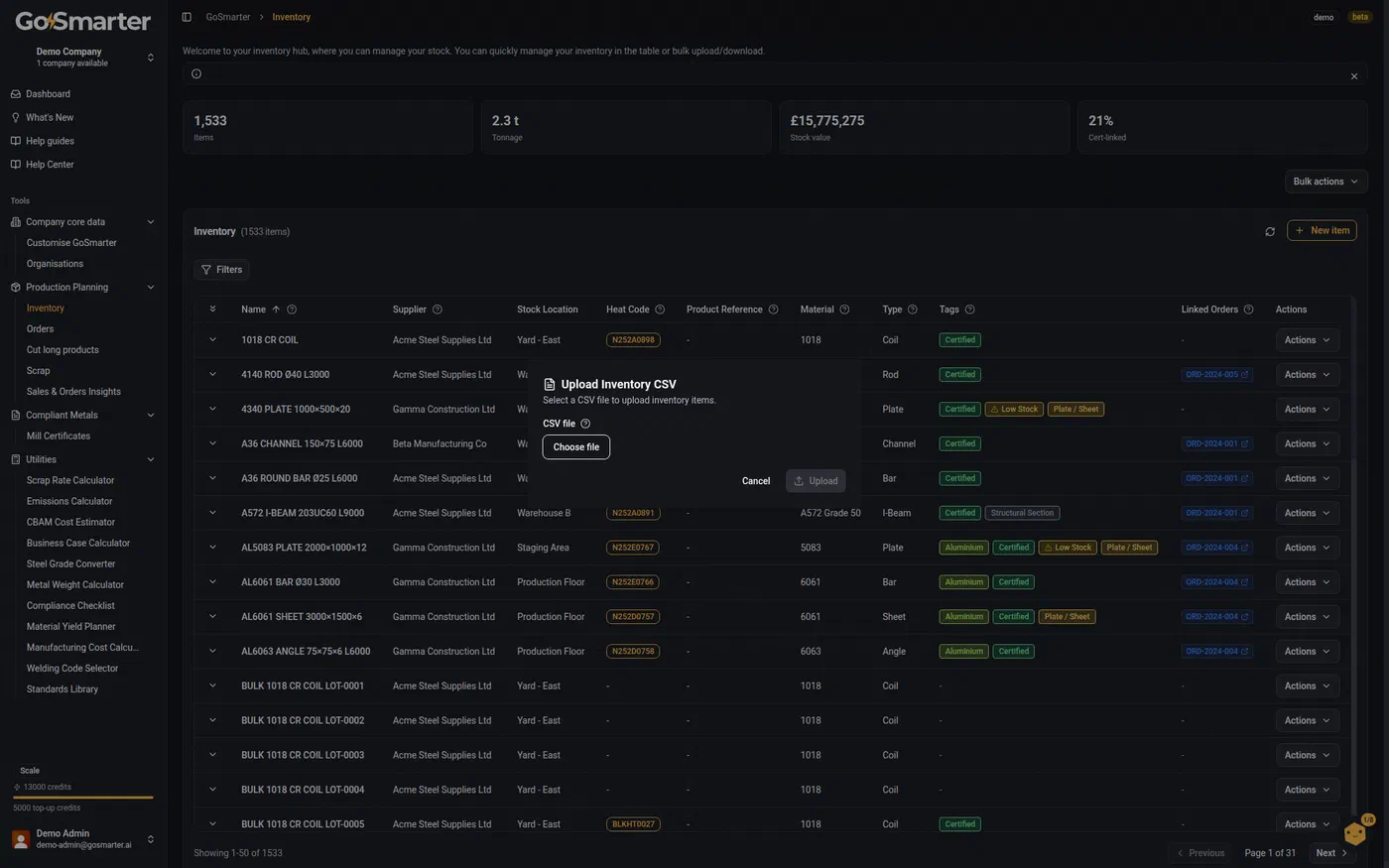
Task: Click help icon next to Type header
Action: [x=913, y=310]
